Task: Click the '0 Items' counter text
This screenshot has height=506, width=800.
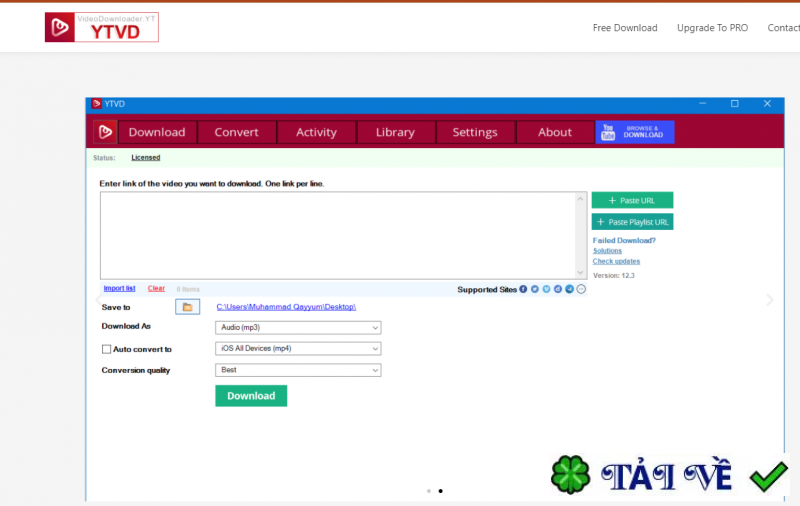Action: pos(188,289)
